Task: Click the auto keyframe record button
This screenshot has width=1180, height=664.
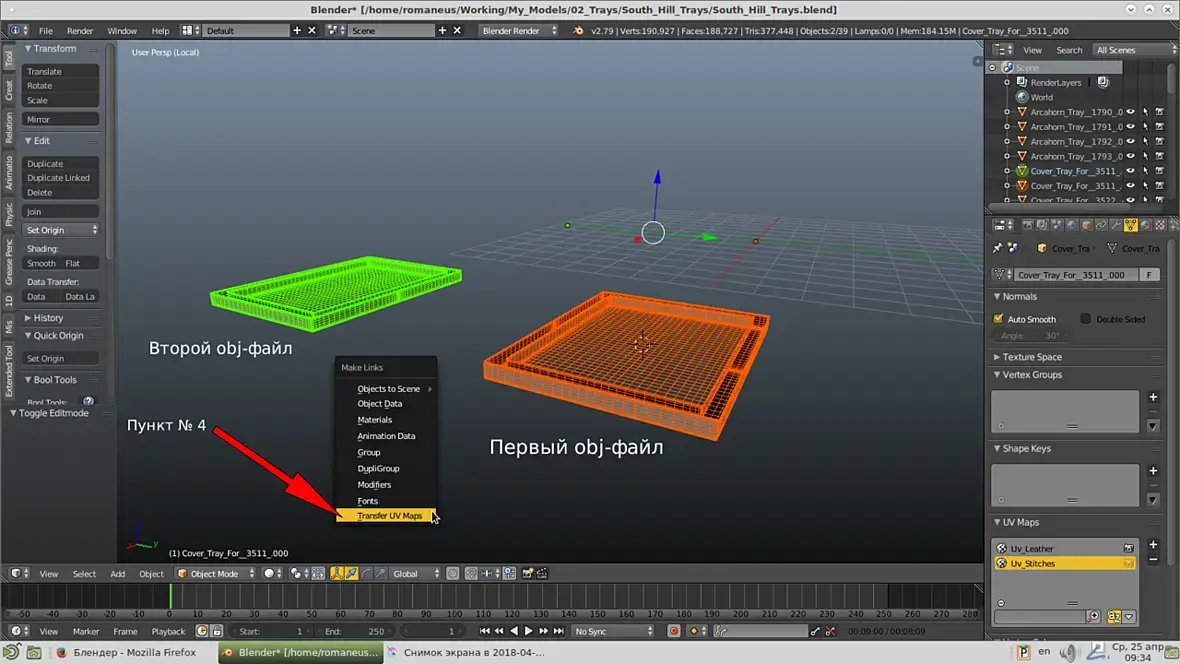Action: (674, 631)
